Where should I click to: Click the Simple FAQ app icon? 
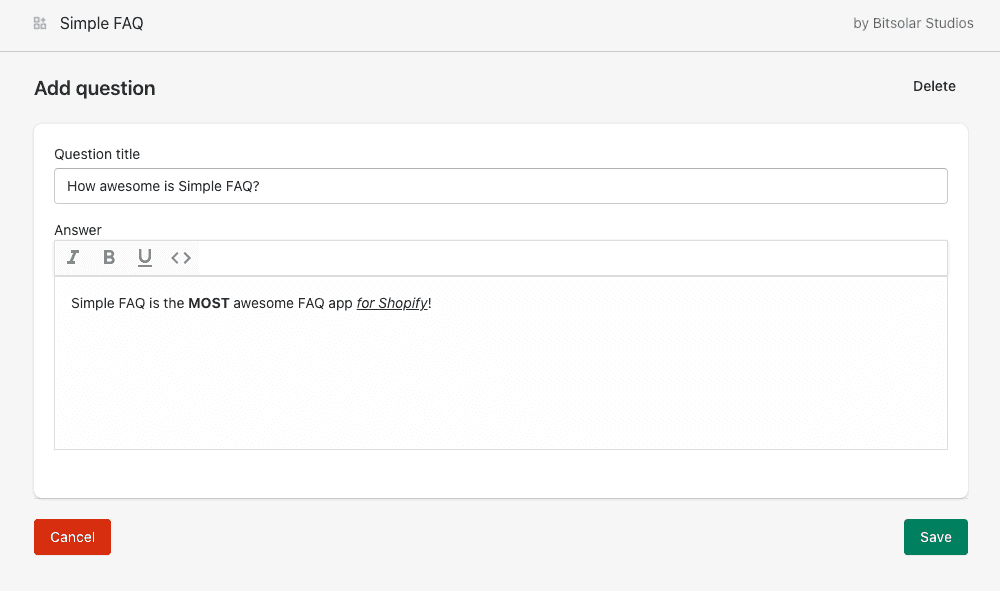[40, 23]
